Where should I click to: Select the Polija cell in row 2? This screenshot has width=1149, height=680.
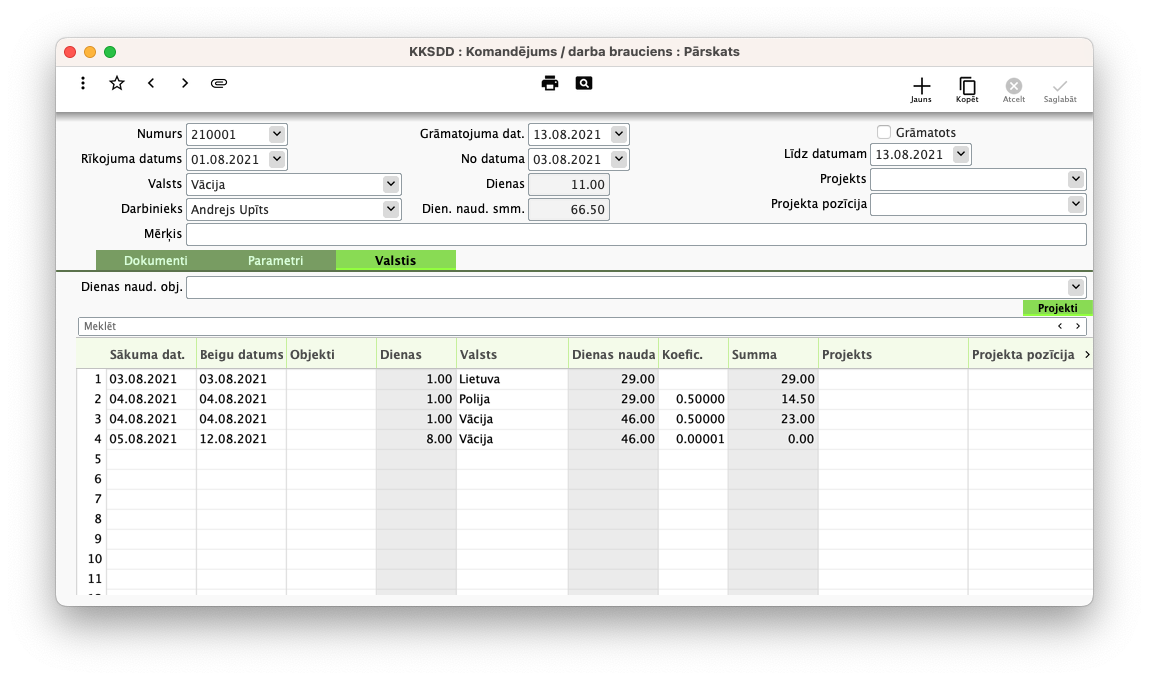click(511, 399)
